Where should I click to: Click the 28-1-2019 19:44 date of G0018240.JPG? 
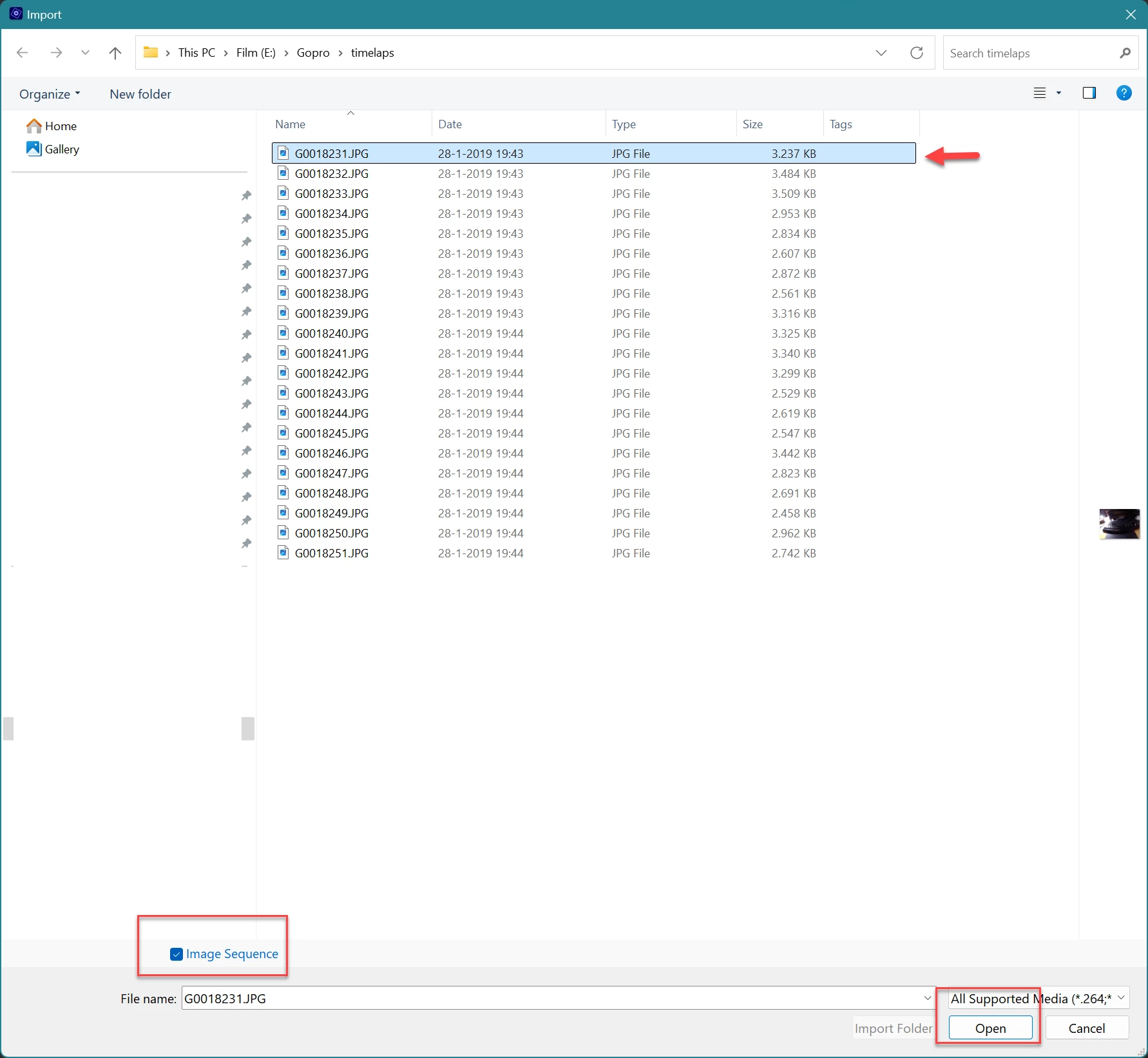tap(481, 333)
